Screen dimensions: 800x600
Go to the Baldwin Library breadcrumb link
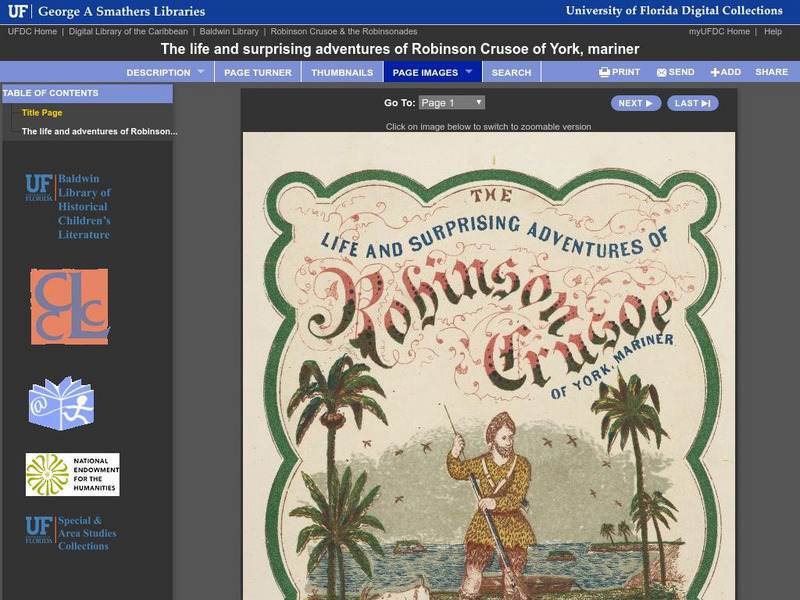tap(229, 32)
